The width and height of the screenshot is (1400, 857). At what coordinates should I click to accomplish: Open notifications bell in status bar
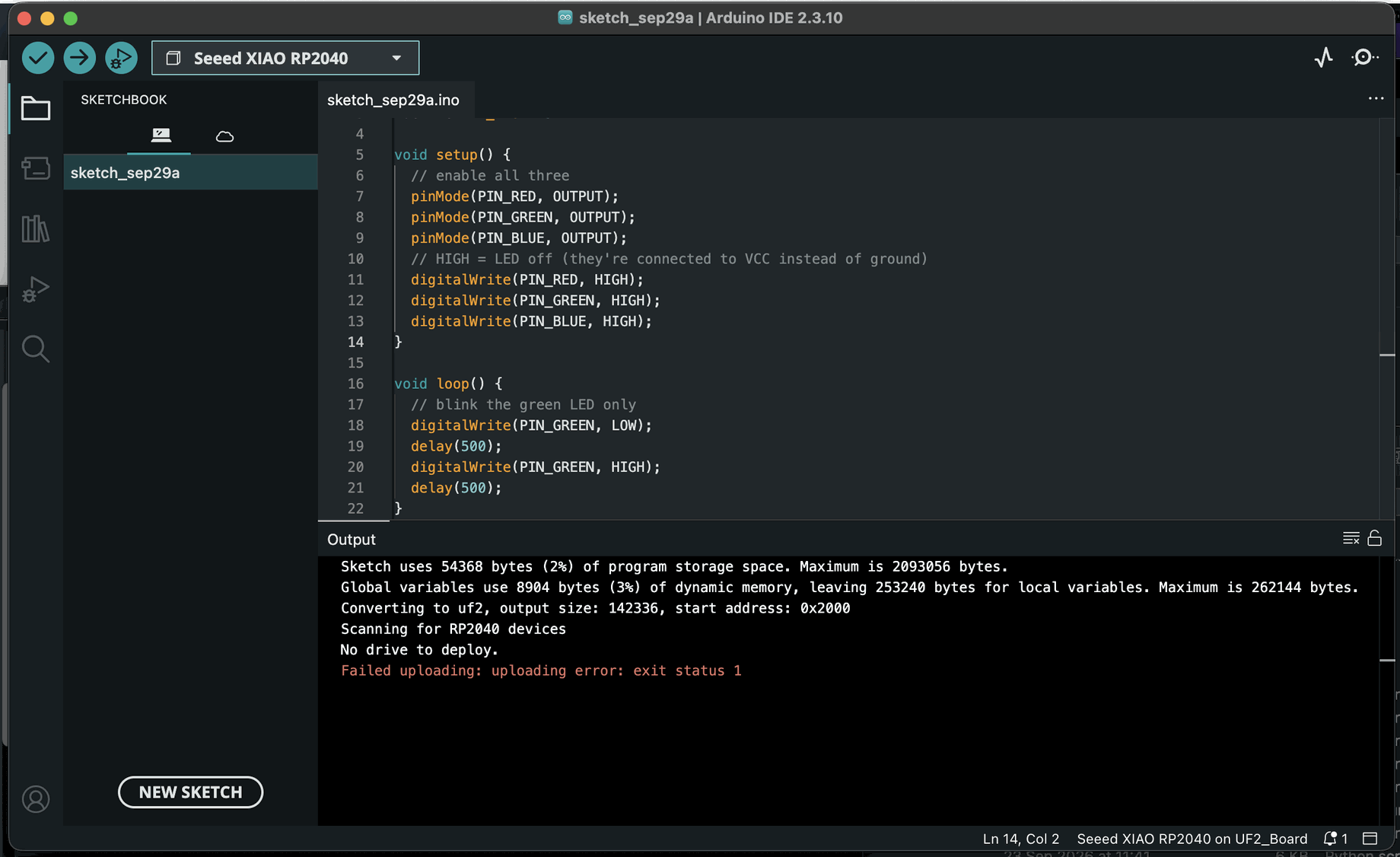[1335, 839]
